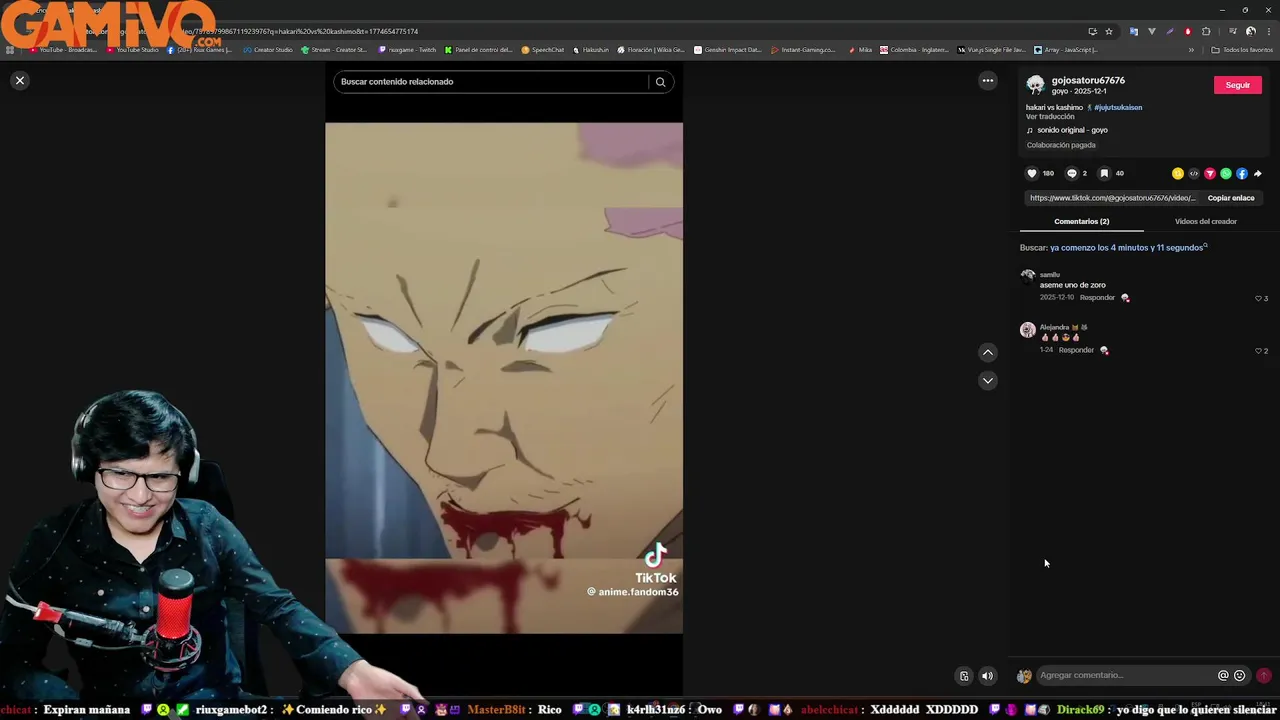Open YouTube Studio bookmark
The width and height of the screenshot is (1280, 720).
[132, 49]
